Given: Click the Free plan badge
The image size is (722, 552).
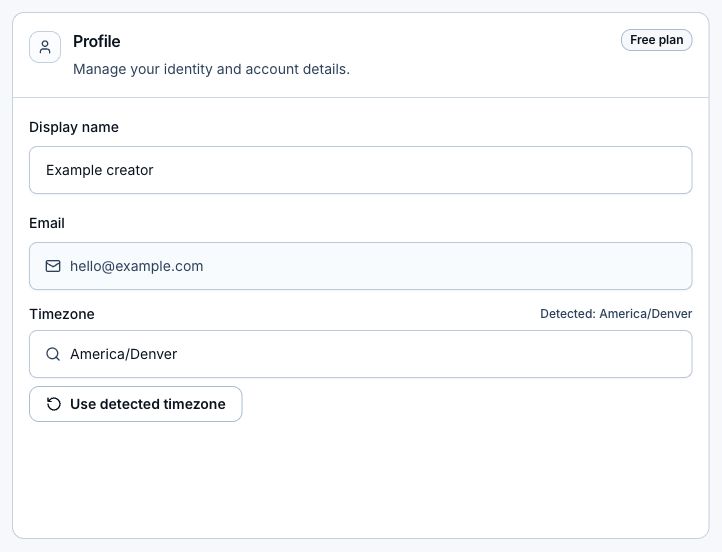Looking at the screenshot, I should click(656, 40).
